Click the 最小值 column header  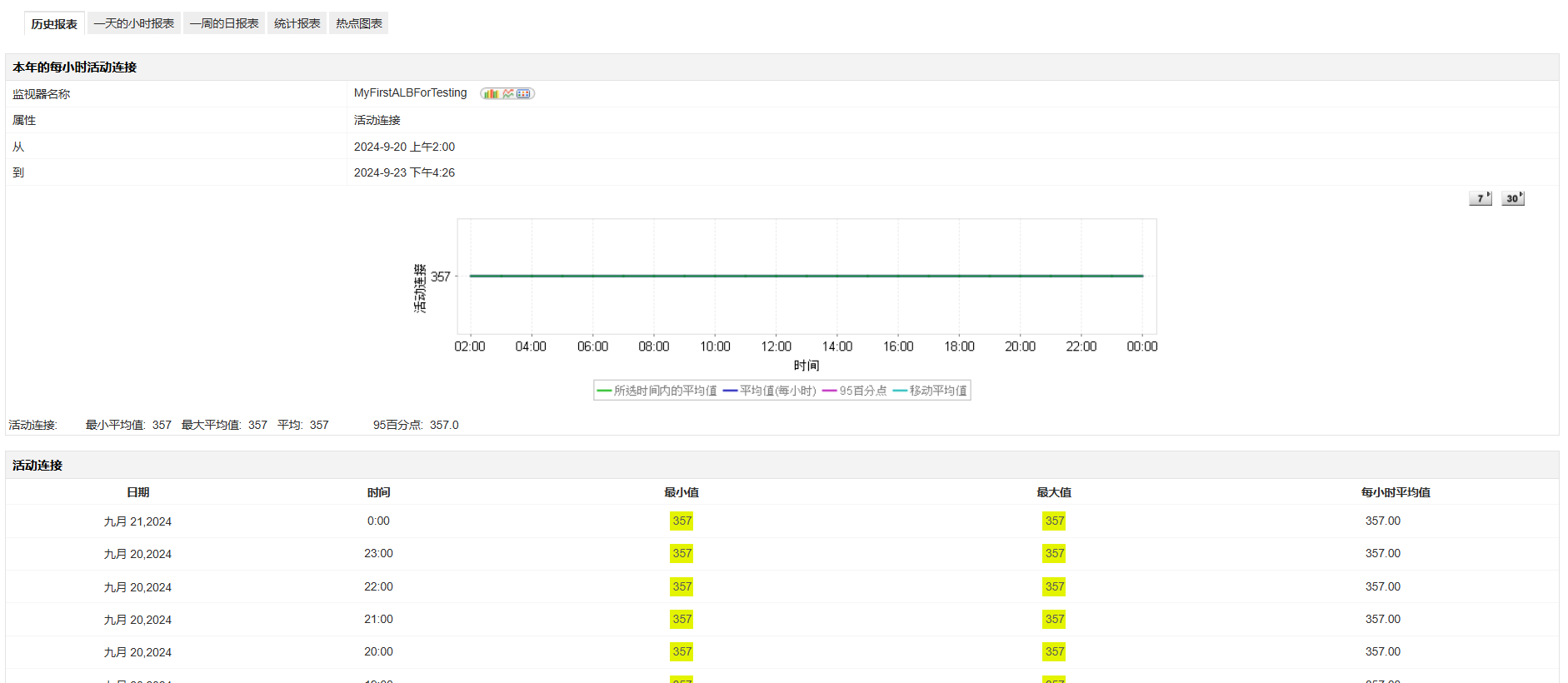[x=682, y=492]
